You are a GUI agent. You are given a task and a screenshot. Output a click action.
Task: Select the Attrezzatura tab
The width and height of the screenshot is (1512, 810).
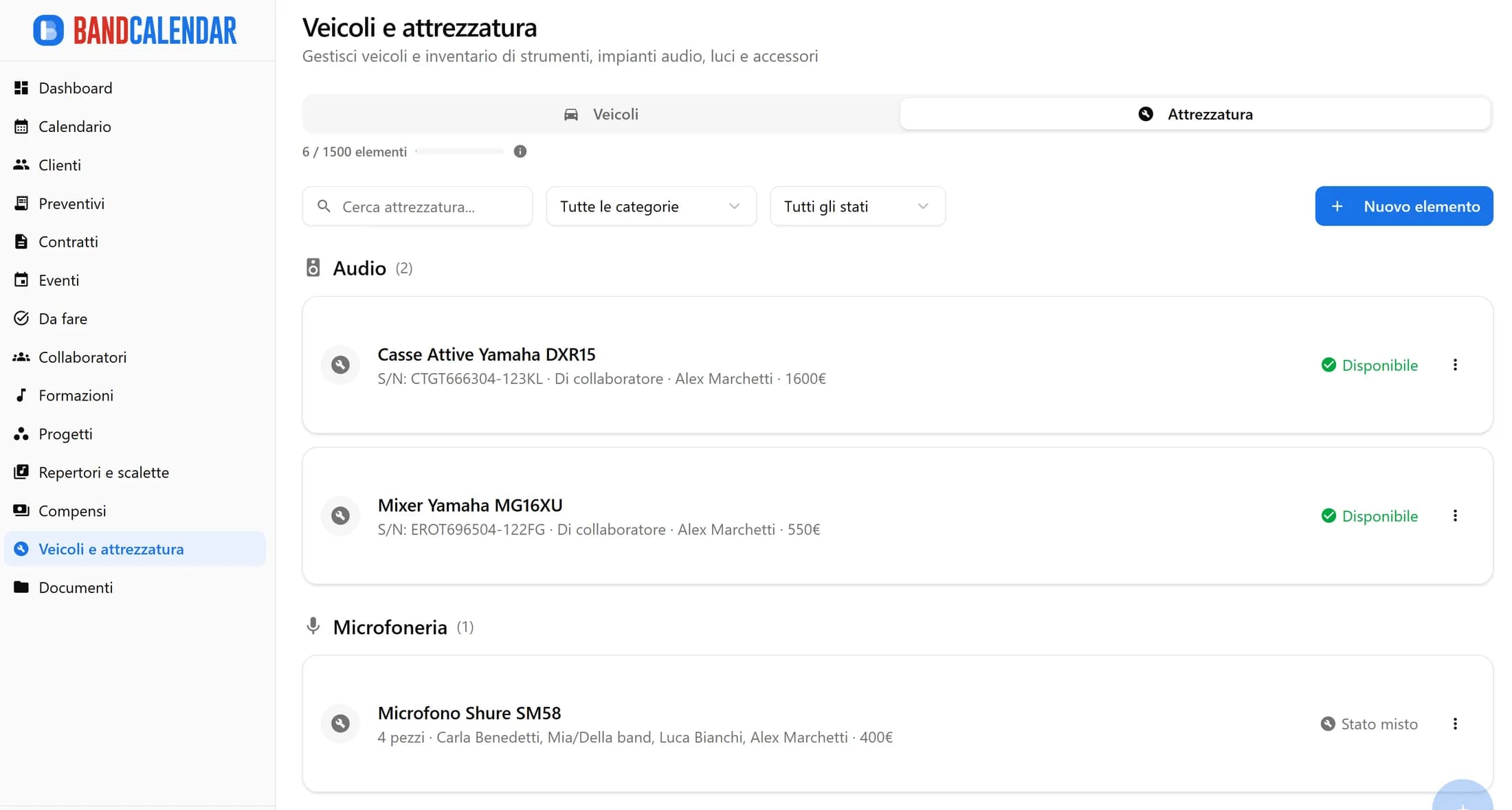1195,114
